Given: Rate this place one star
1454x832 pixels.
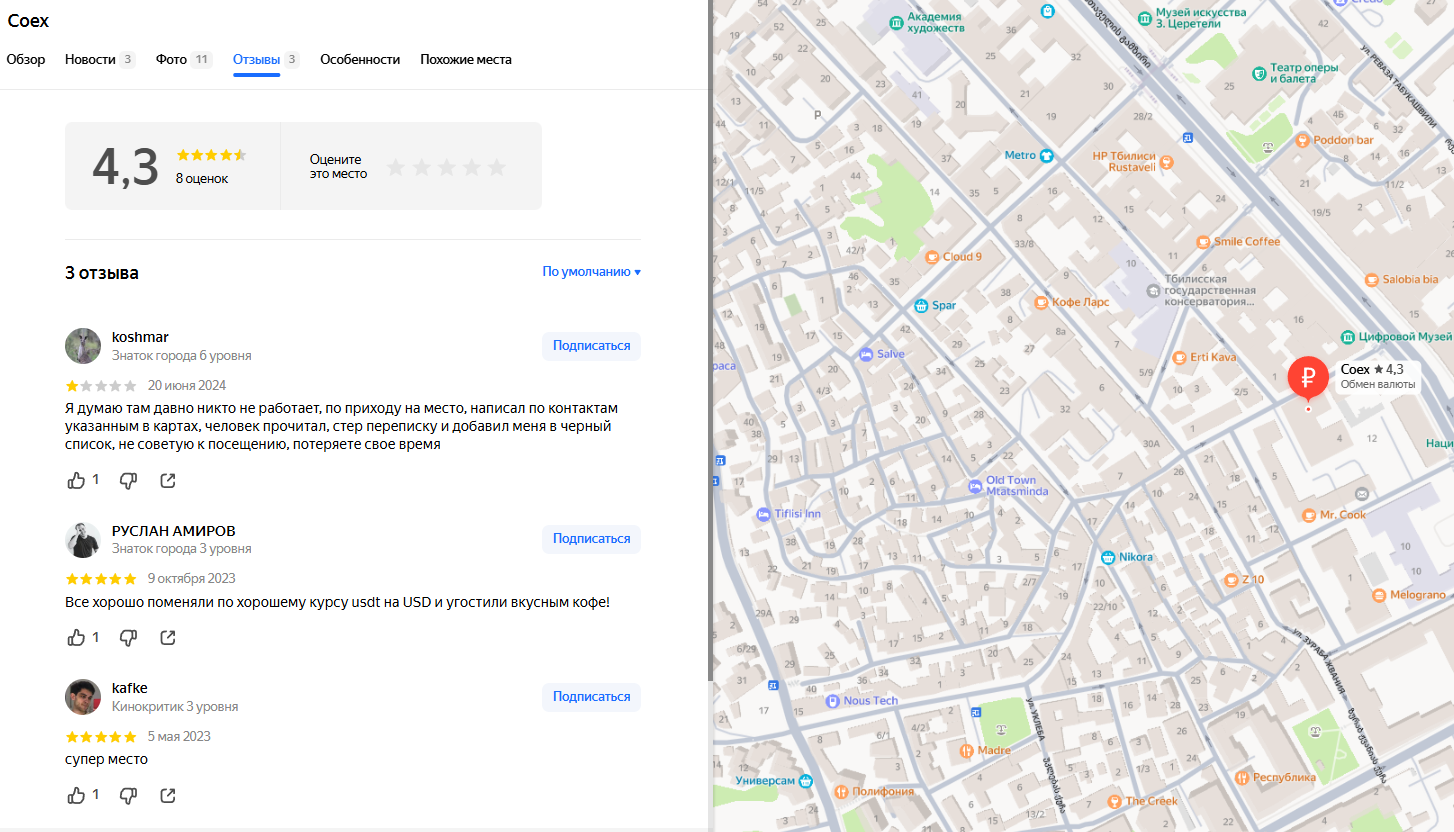Looking at the screenshot, I should (x=396, y=167).
